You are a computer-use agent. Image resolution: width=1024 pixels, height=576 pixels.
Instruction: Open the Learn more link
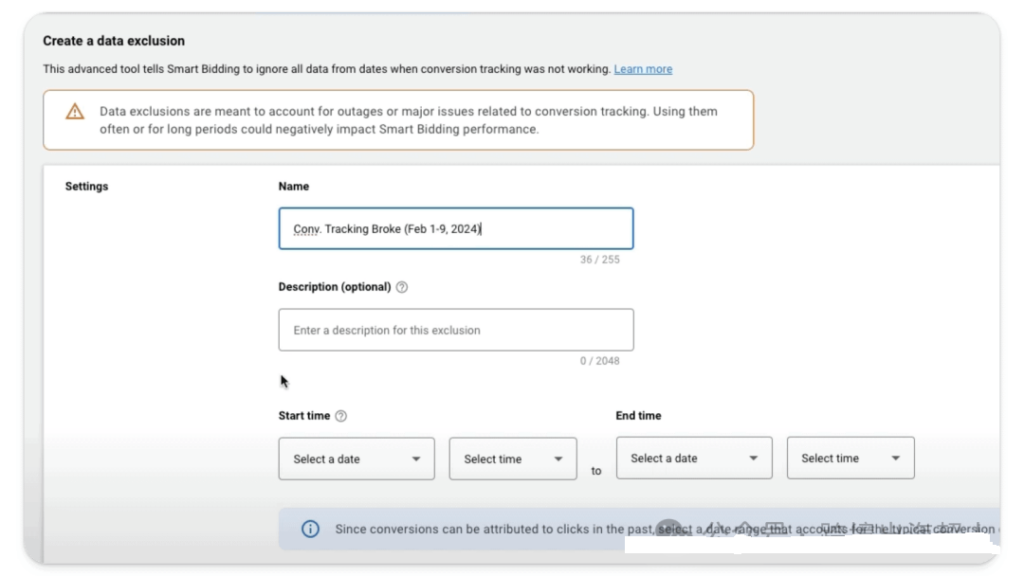[x=643, y=69]
